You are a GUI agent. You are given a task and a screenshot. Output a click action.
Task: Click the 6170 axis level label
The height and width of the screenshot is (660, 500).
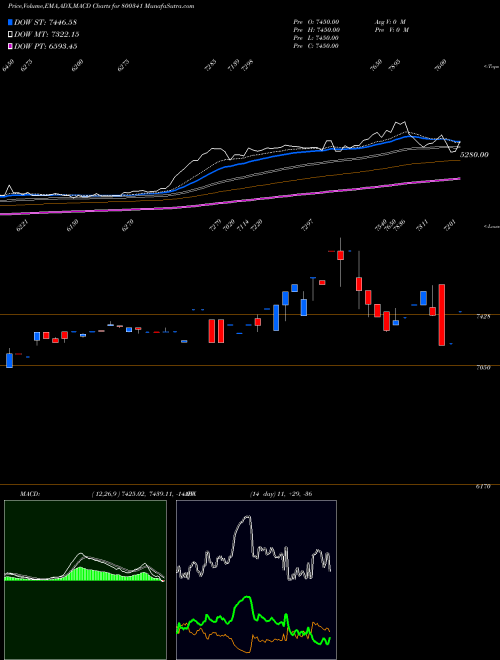483,486
